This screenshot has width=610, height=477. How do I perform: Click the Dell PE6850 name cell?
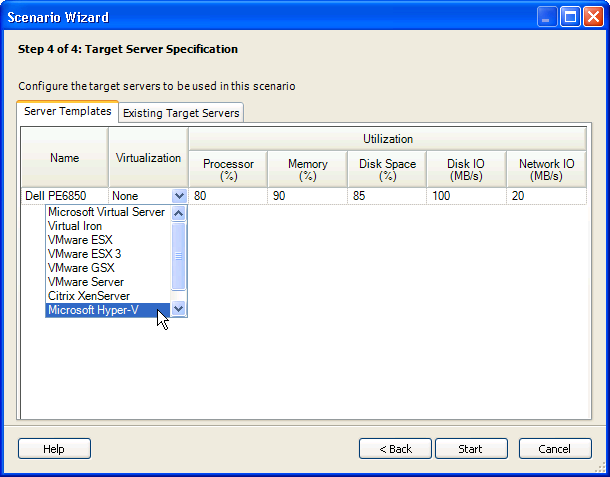click(65, 196)
